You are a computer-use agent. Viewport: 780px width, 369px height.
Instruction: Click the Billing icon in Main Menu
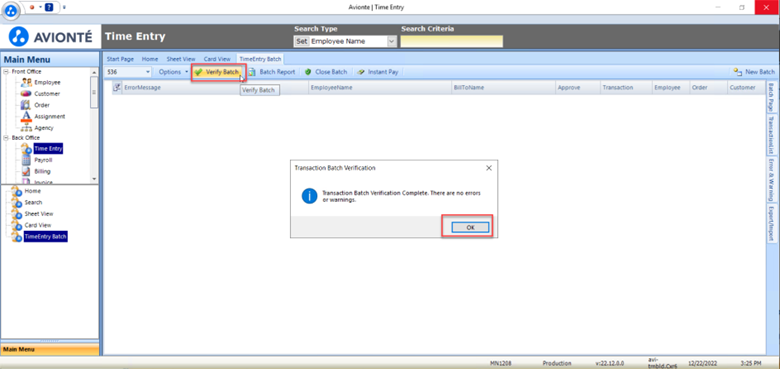point(26,172)
